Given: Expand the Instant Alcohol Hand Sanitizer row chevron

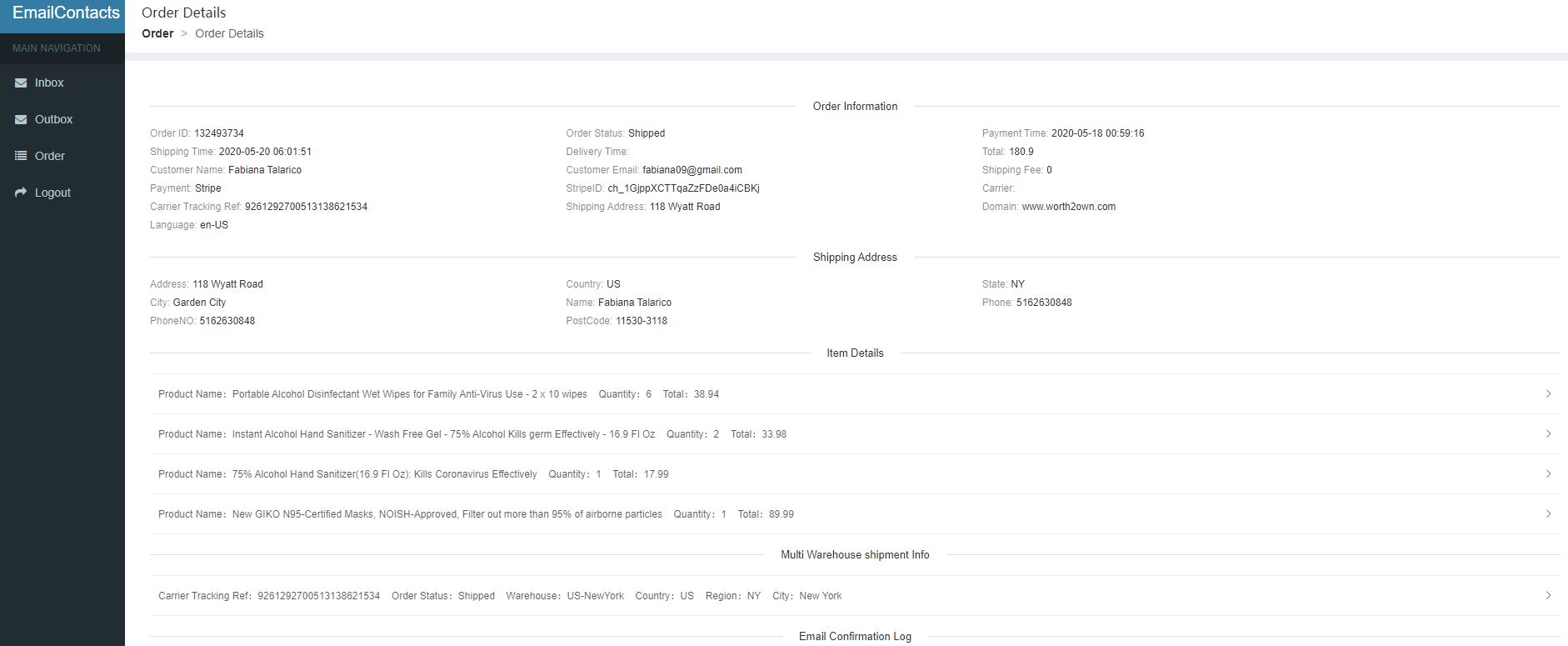Looking at the screenshot, I should (1548, 433).
